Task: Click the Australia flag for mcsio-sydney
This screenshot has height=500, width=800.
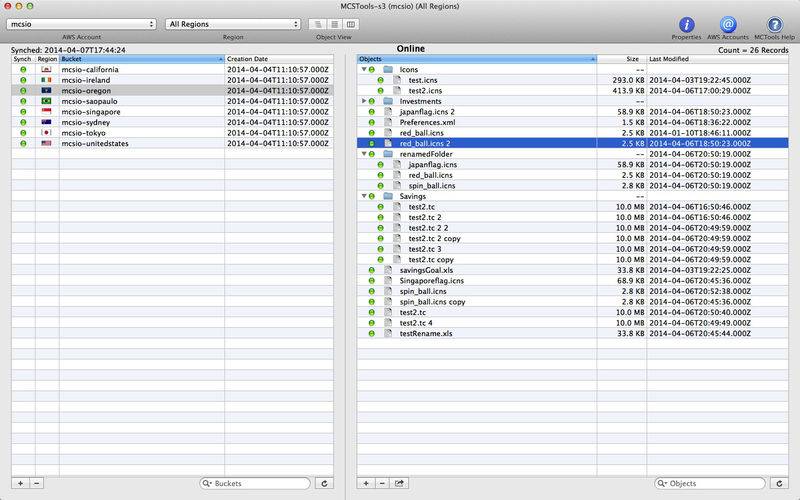Action: click(x=46, y=122)
